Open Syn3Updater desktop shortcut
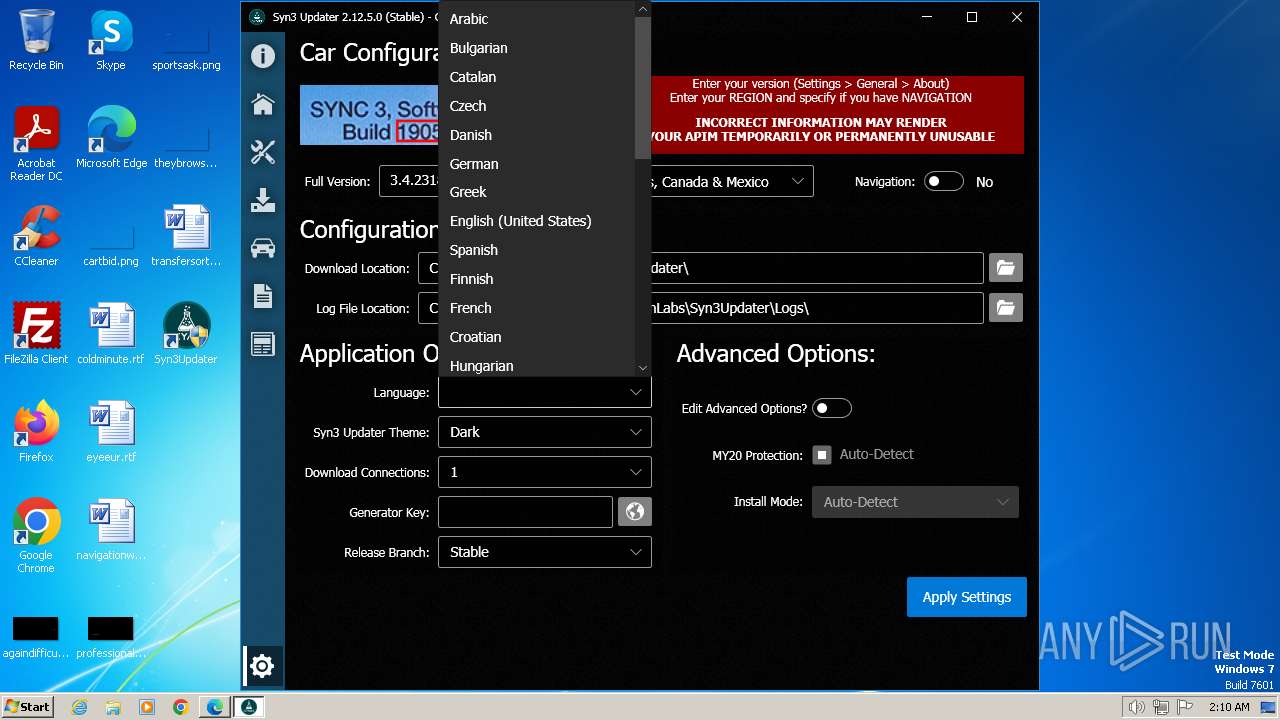Viewport: 1280px width, 720px height. [186, 334]
